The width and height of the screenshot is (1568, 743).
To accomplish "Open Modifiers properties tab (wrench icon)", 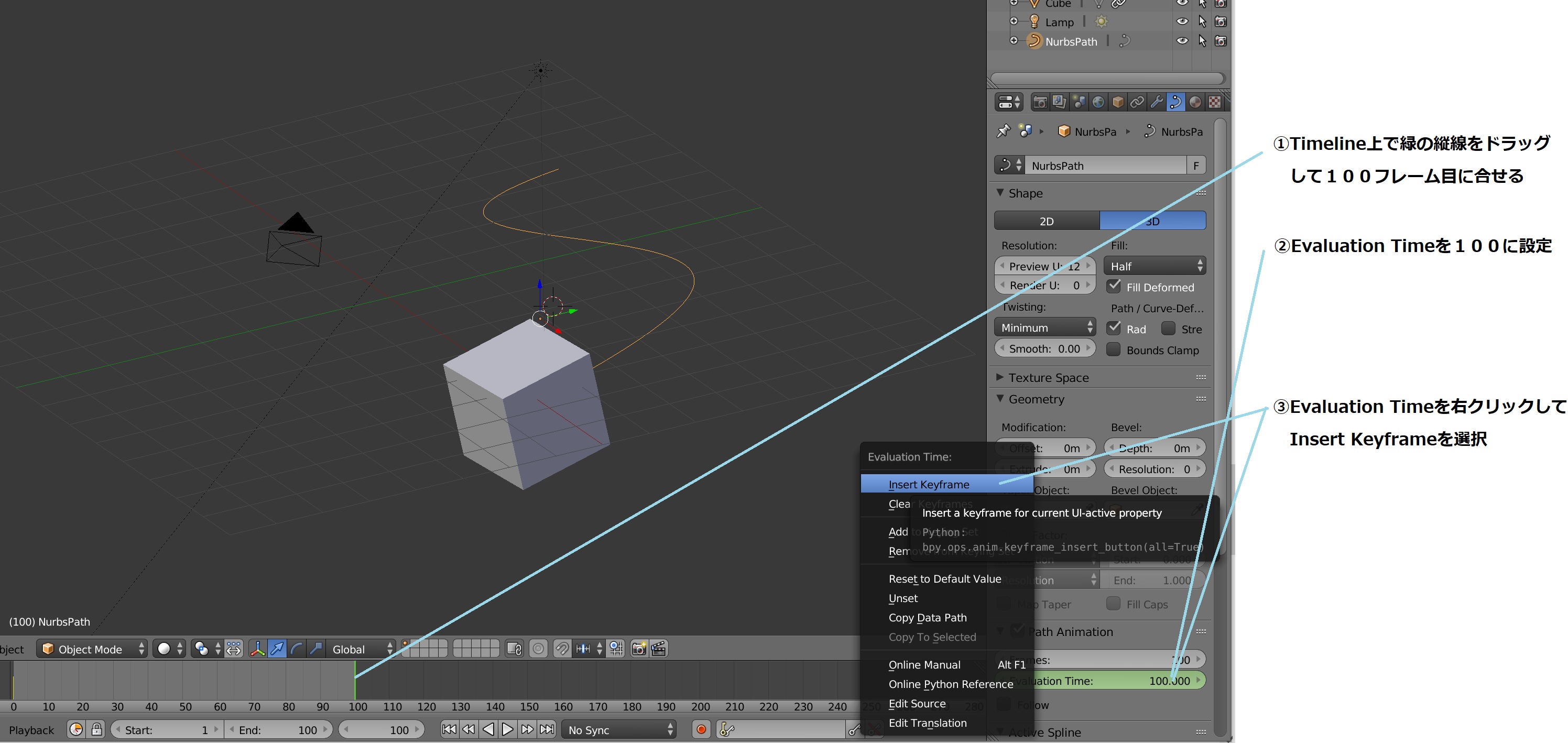I will [1157, 102].
